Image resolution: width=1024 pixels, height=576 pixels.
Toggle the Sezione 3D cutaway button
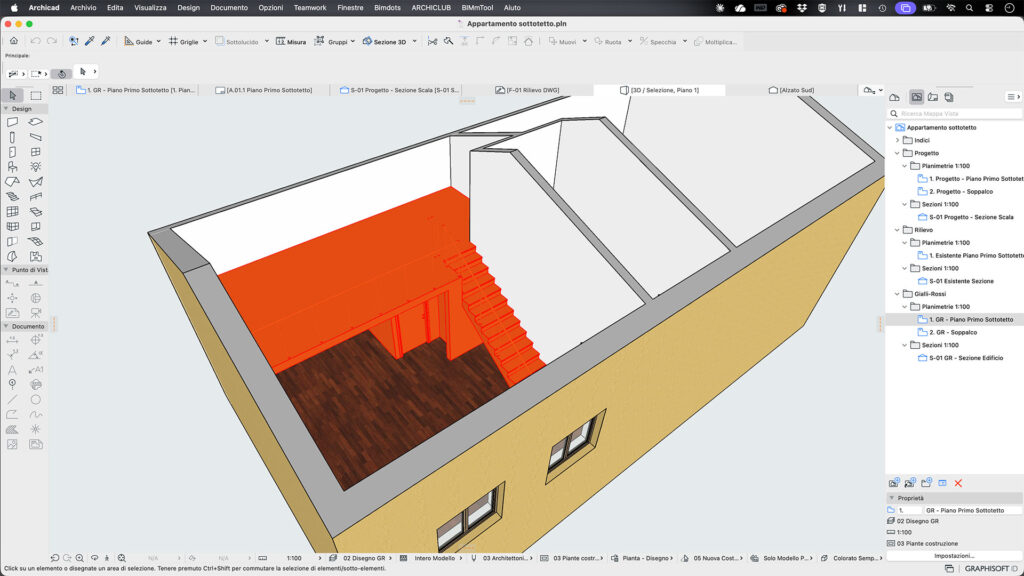385,41
